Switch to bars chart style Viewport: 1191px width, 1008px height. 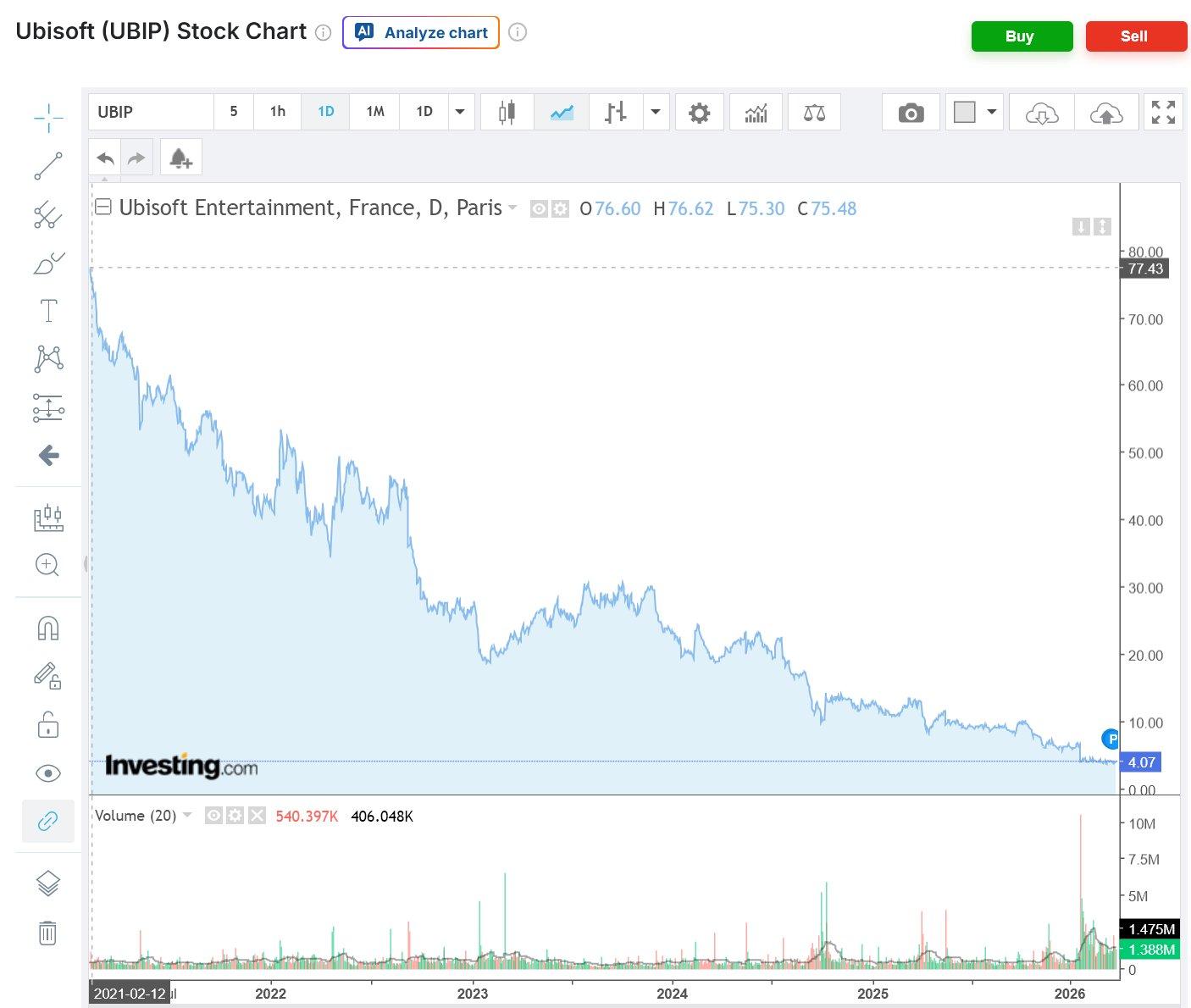point(616,112)
